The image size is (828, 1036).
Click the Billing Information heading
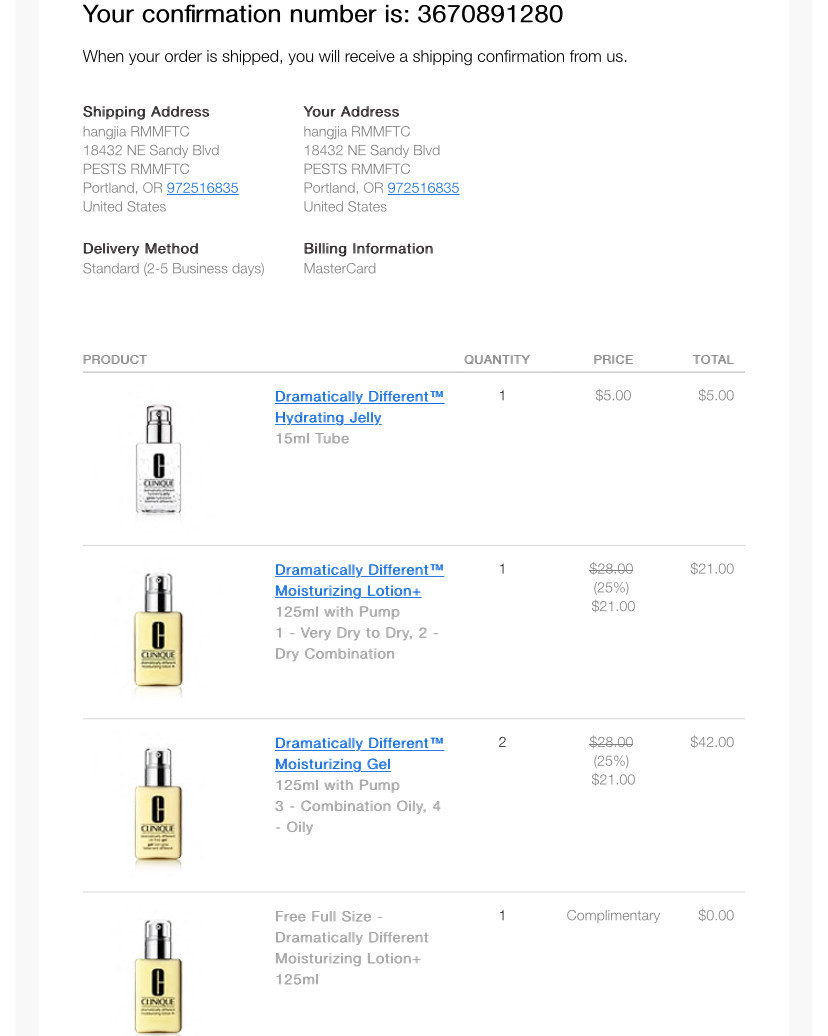368,249
